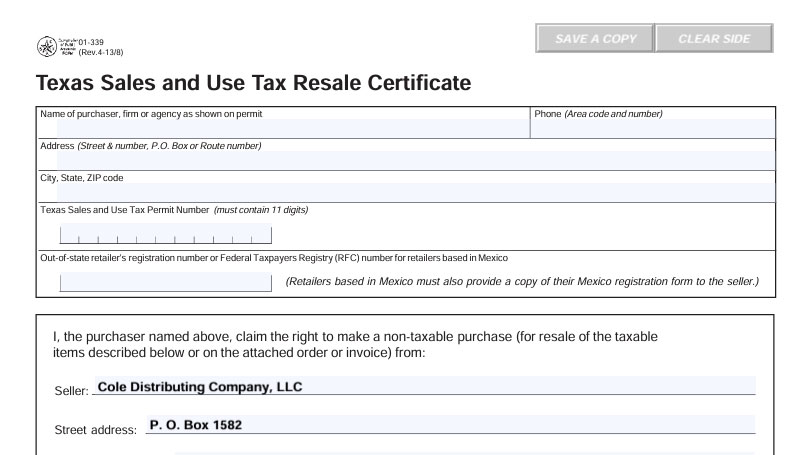Viewport: 808px width, 455px height.
Task: Click into the Address street and number field
Action: coord(415,160)
